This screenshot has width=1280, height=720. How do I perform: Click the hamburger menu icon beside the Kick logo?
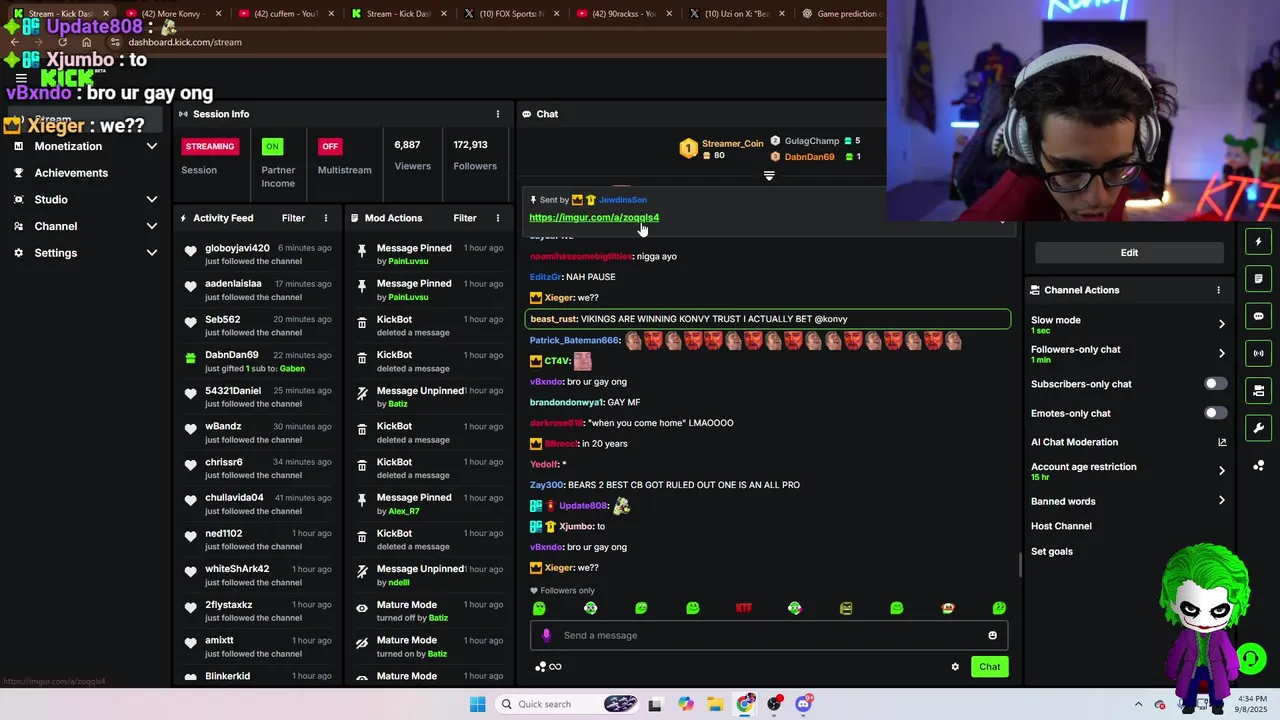(x=21, y=79)
